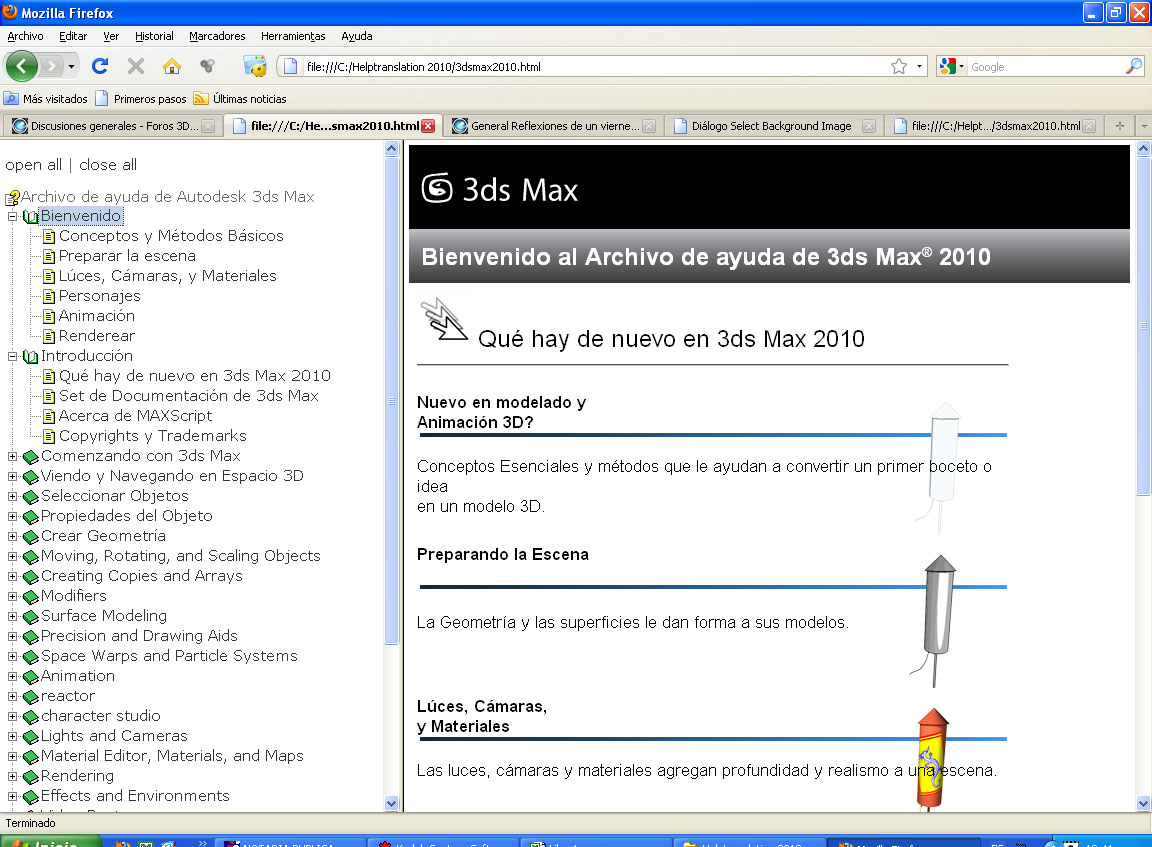Expand the Modifiers node
The width and height of the screenshot is (1152, 847).
pos(12,596)
